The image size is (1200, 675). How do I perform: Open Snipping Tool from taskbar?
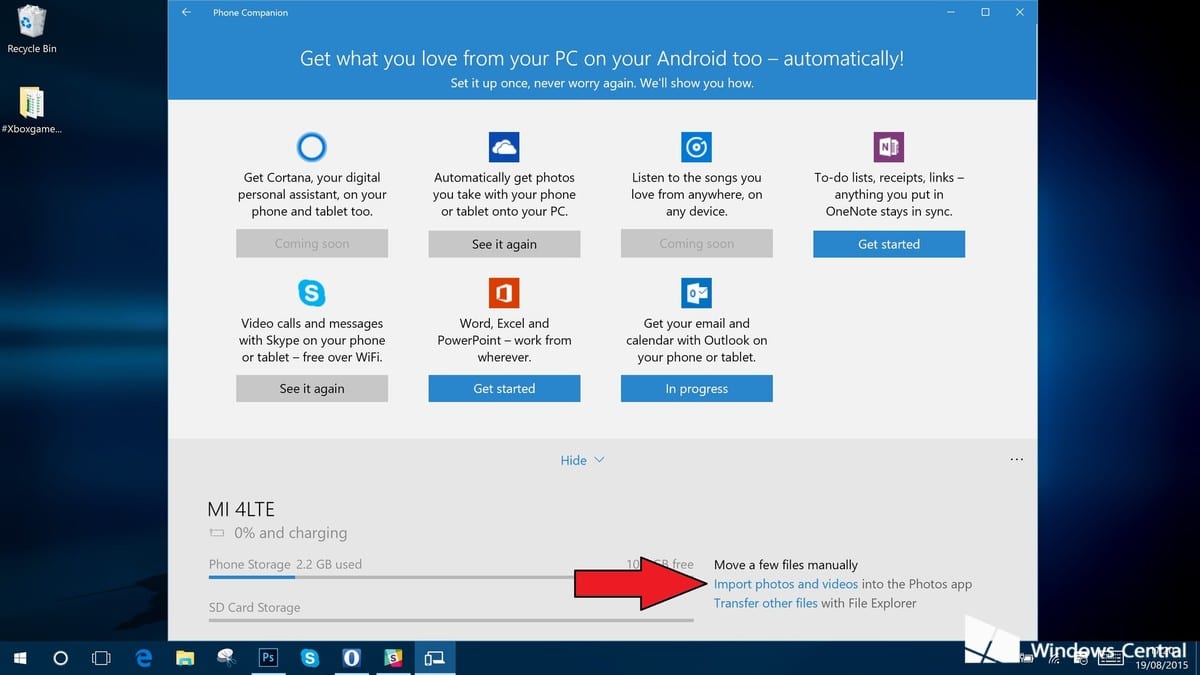(x=226, y=658)
